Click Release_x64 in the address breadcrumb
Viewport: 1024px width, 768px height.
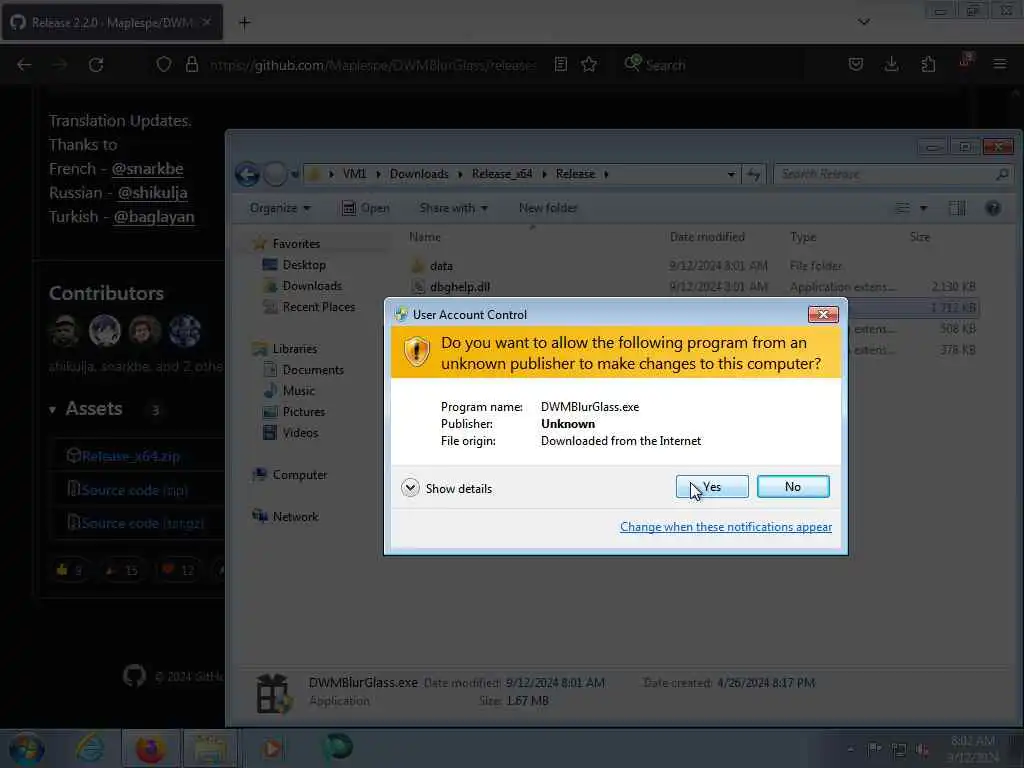coord(502,174)
